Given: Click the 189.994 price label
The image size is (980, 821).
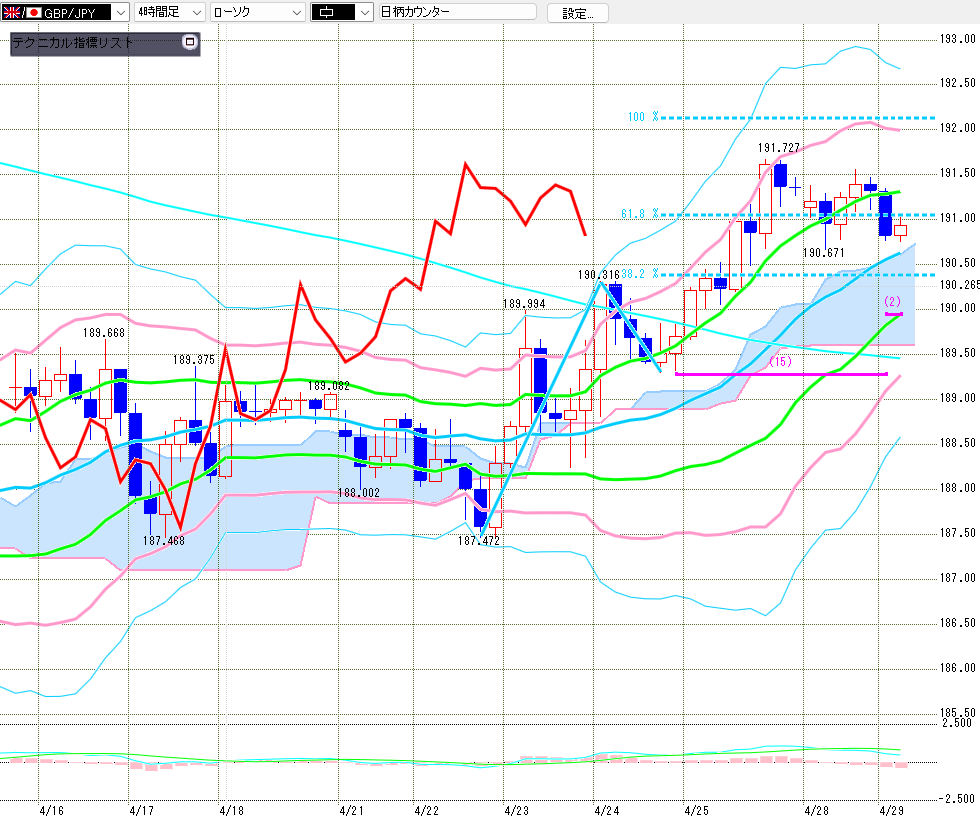Looking at the screenshot, I should click(524, 304).
